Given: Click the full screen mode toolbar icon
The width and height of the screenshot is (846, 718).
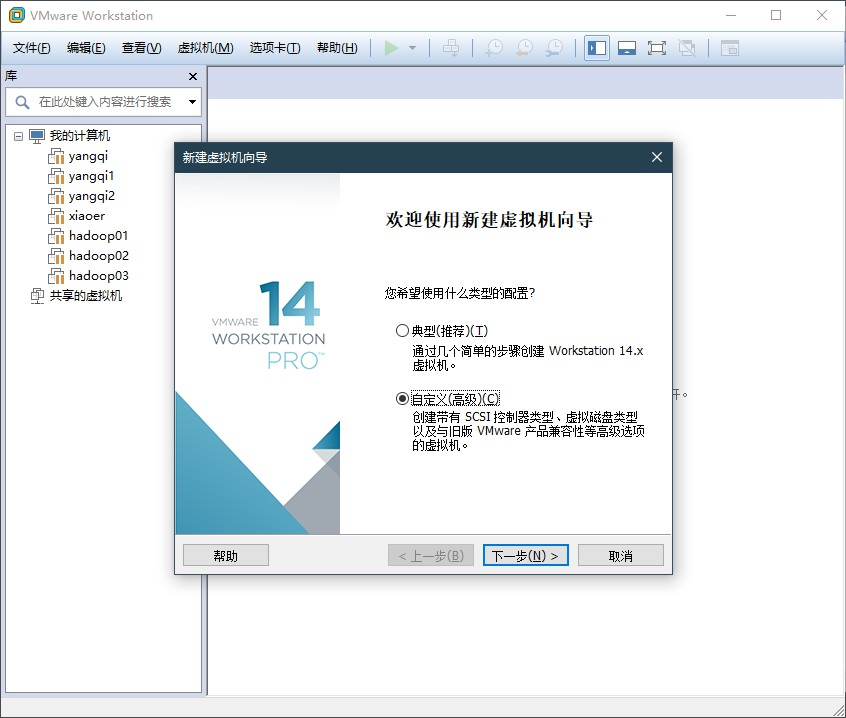Looking at the screenshot, I should coord(657,48).
